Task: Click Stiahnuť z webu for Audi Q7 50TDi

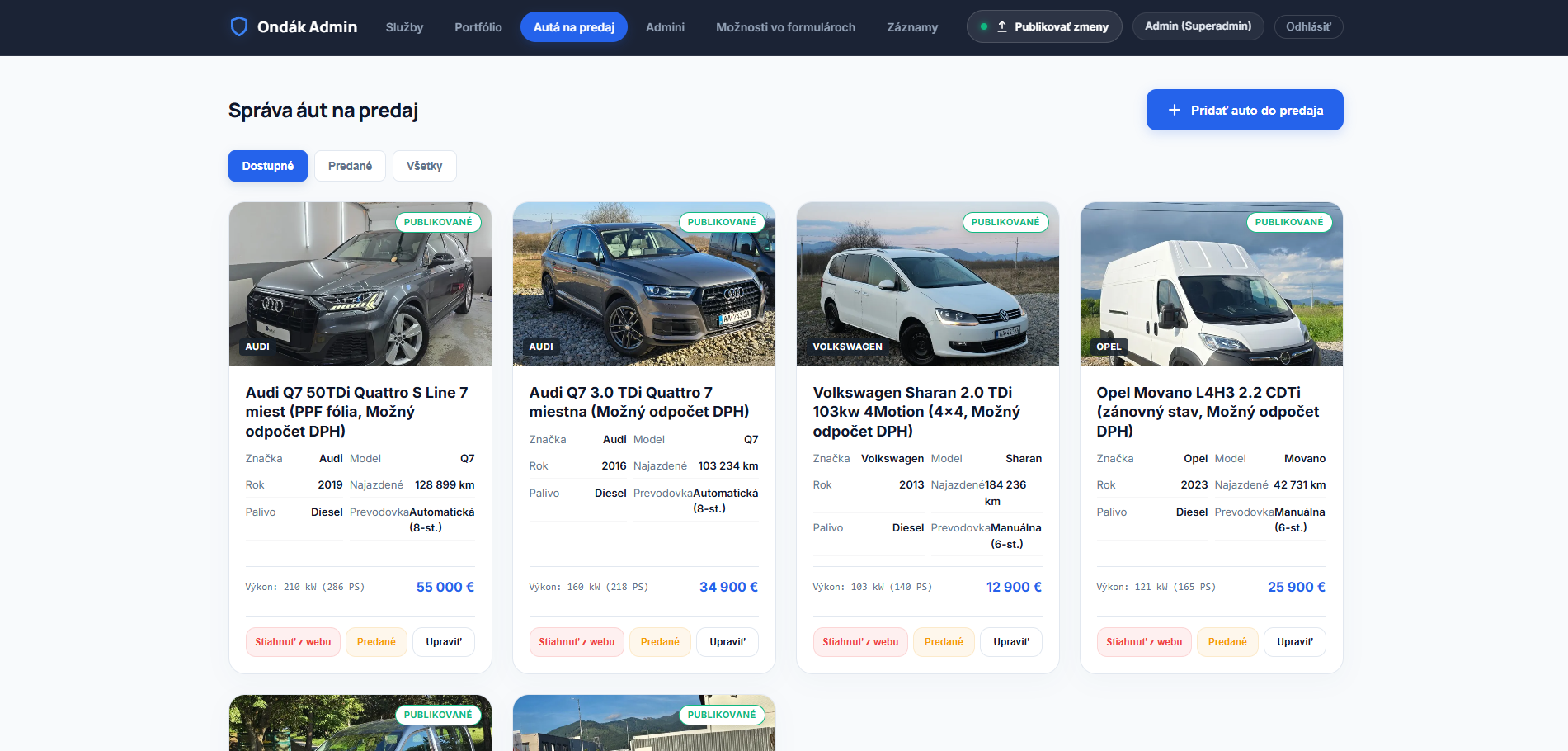Action: click(x=293, y=642)
